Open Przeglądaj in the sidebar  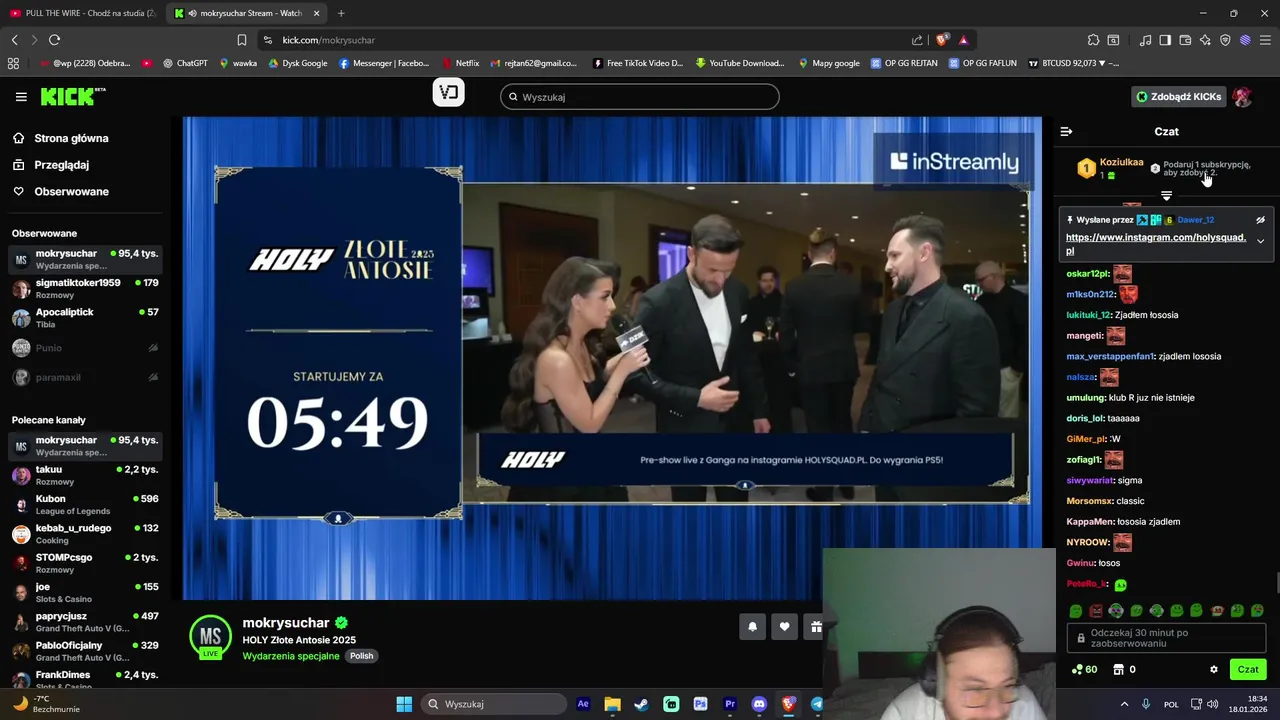(x=61, y=165)
